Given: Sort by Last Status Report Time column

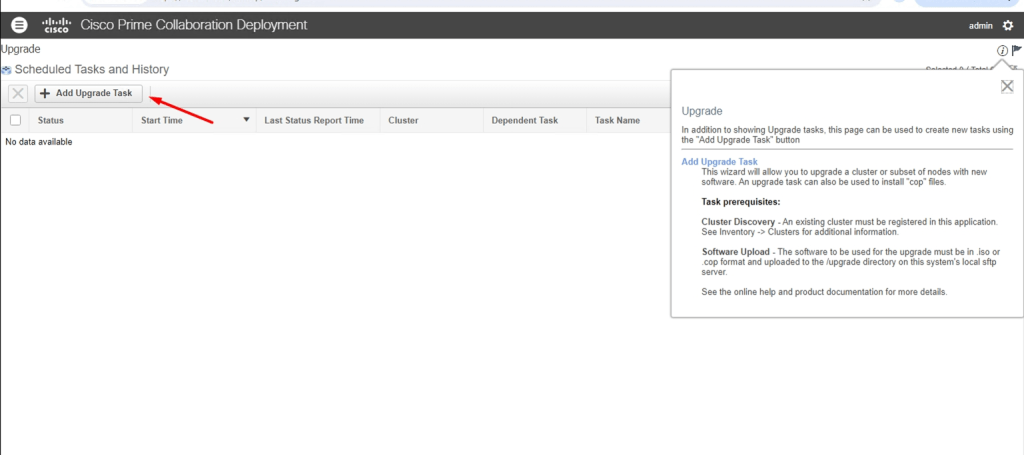Looking at the screenshot, I should click(x=314, y=120).
